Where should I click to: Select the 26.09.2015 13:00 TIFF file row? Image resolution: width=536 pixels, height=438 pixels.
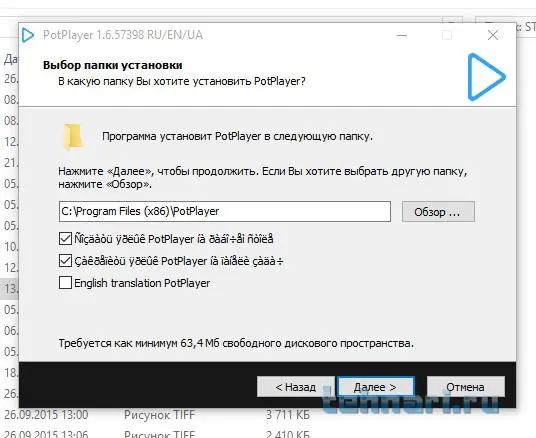(x=157, y=415)
